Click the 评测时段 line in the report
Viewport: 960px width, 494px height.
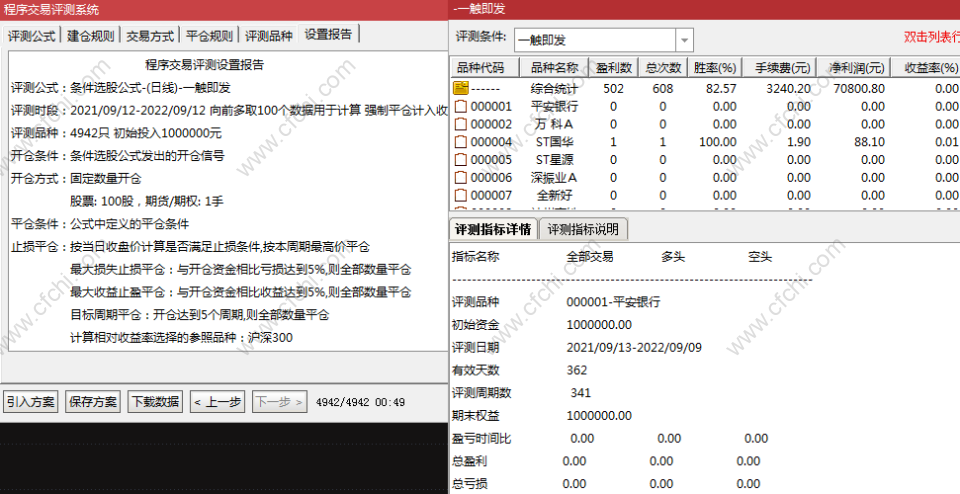[230, 111]
